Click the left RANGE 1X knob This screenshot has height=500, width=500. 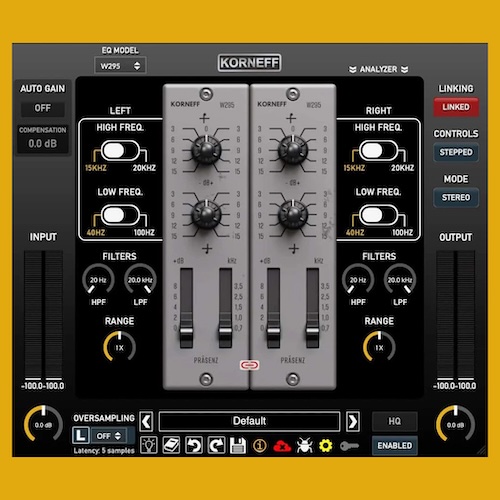[119, 347]
